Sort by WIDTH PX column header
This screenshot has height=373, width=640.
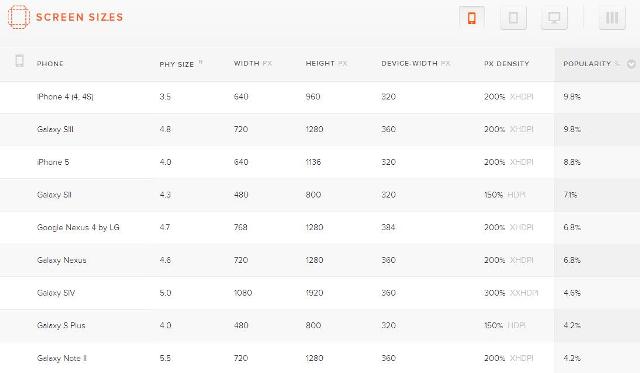click(x=253, y=63)
